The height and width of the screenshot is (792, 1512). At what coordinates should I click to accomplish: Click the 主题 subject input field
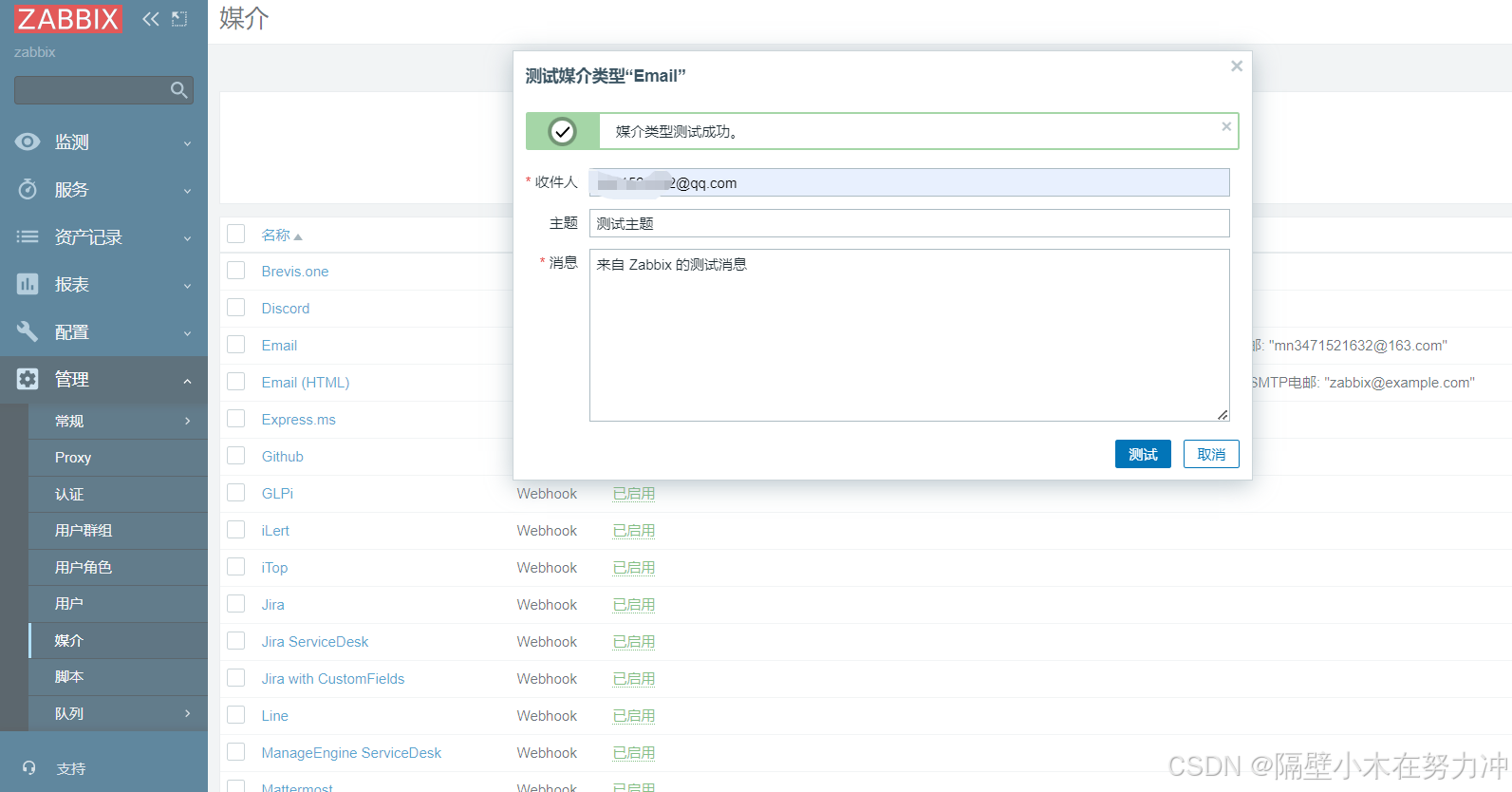pyautogui.click(x=909, y=223)
